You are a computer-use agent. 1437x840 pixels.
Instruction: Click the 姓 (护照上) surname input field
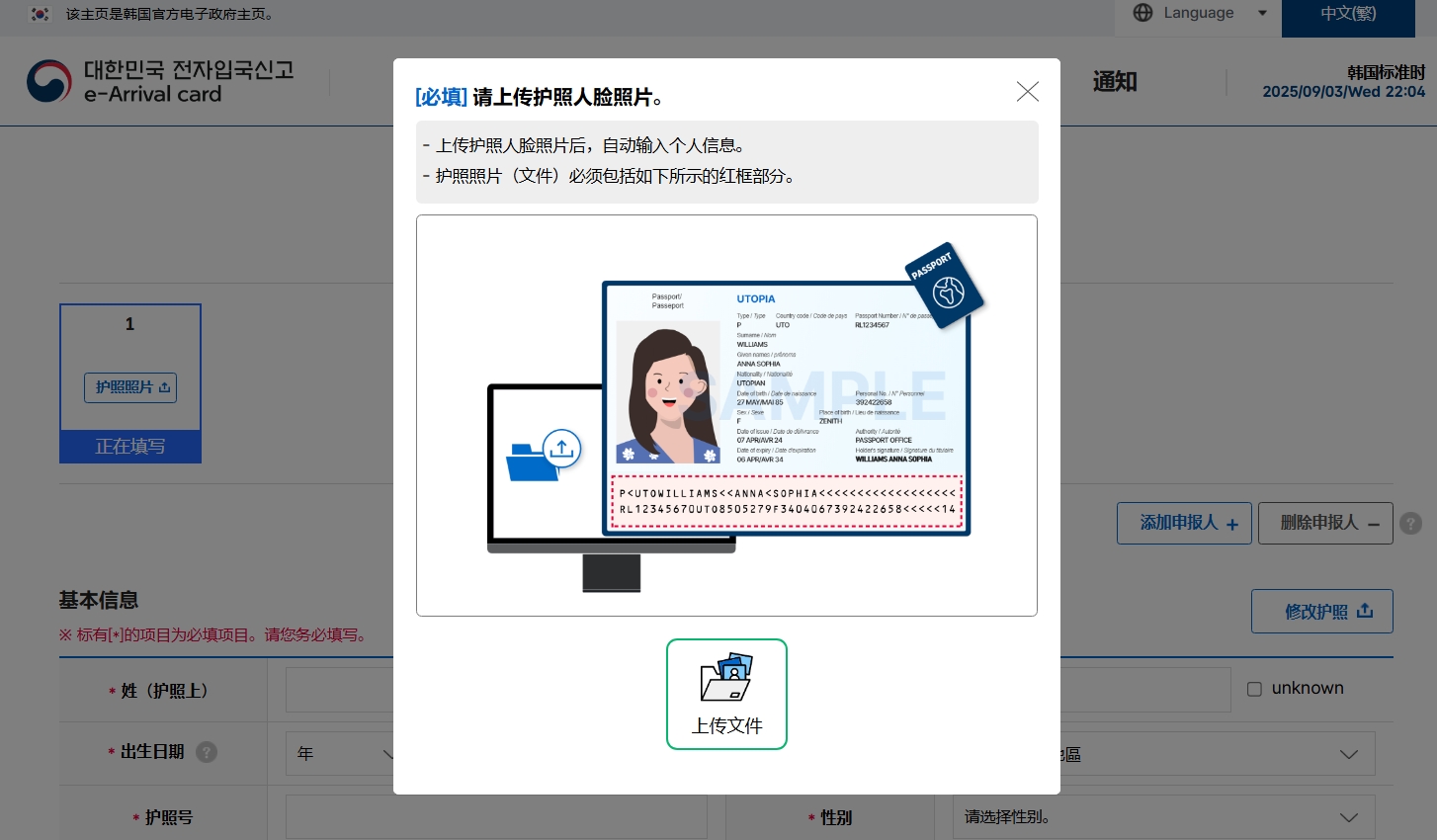[x=339, y=690]
